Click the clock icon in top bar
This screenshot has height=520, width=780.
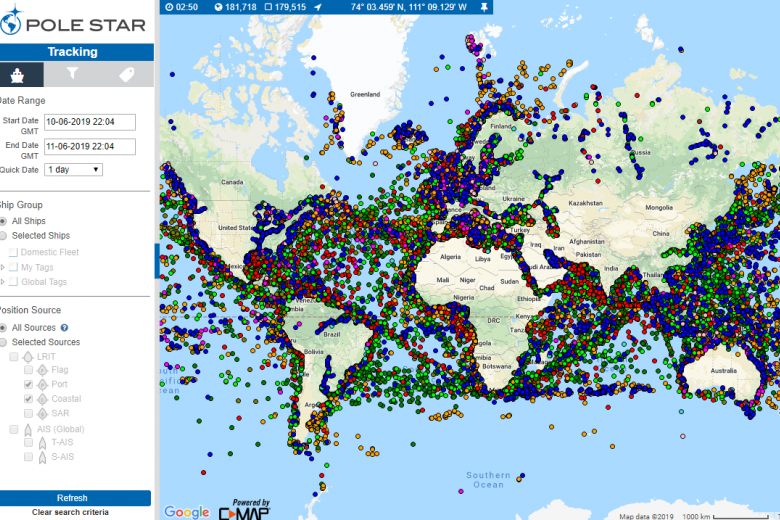point(169,7)
